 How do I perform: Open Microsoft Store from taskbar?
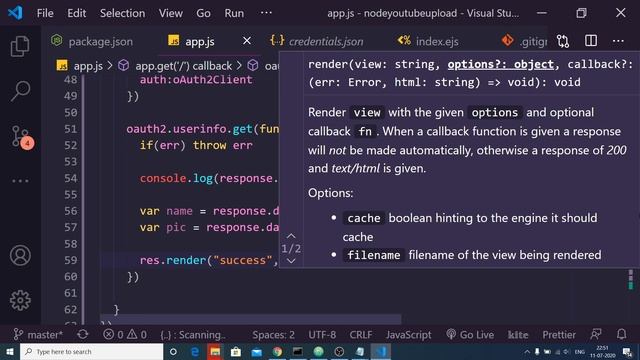(236, 351)
